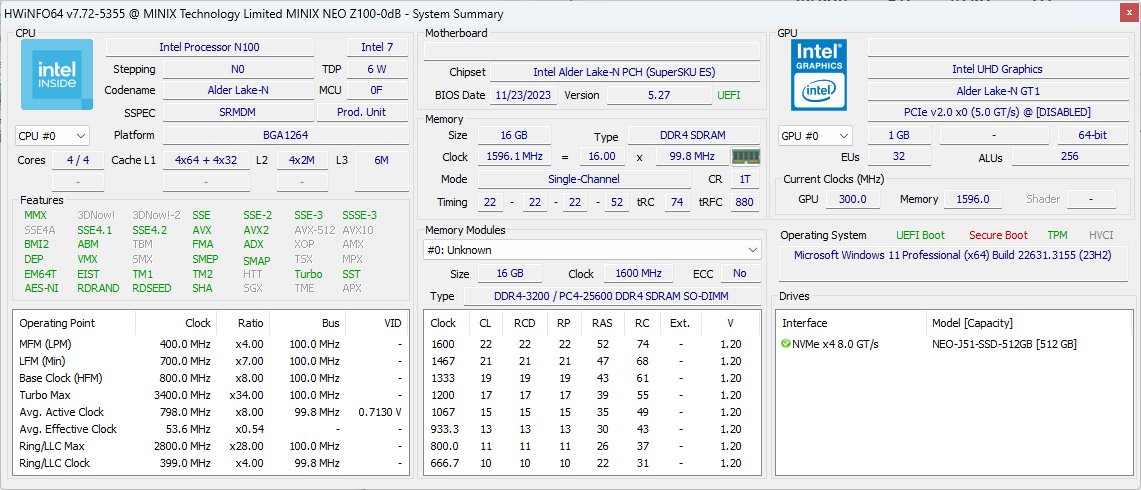Click the RDSEED feature label
The height and width of the screenshot is (490, 1141).
(152, 288)
